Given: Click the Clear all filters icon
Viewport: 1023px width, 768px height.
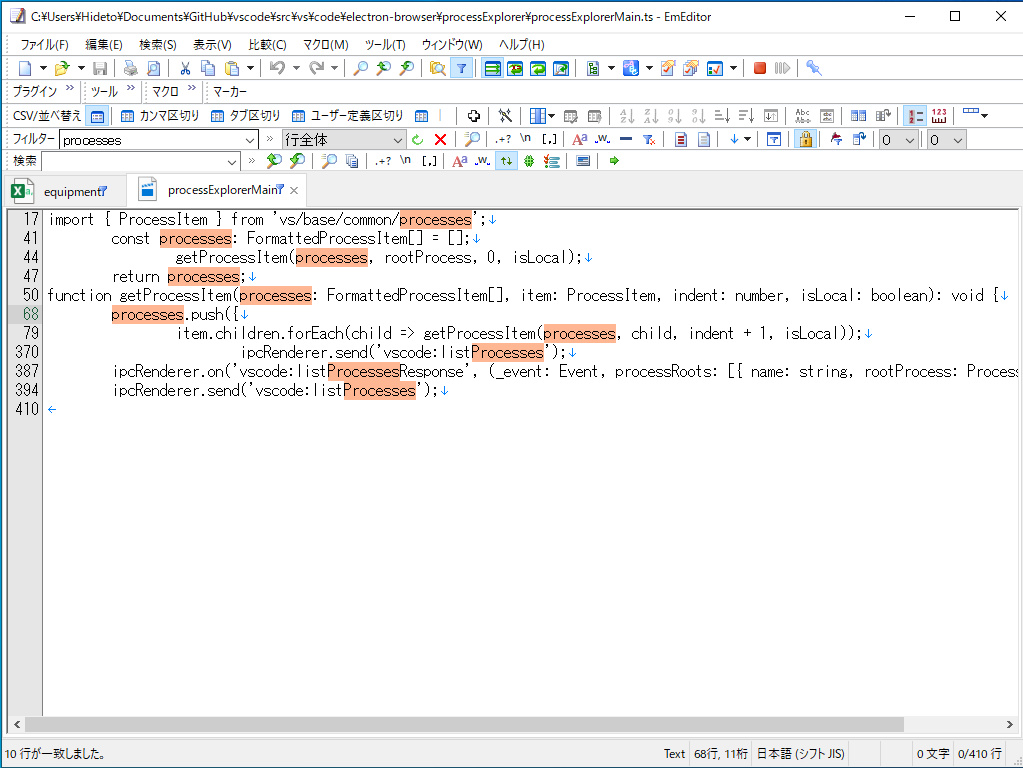Looking at the screenshot, I should point(649,139).
